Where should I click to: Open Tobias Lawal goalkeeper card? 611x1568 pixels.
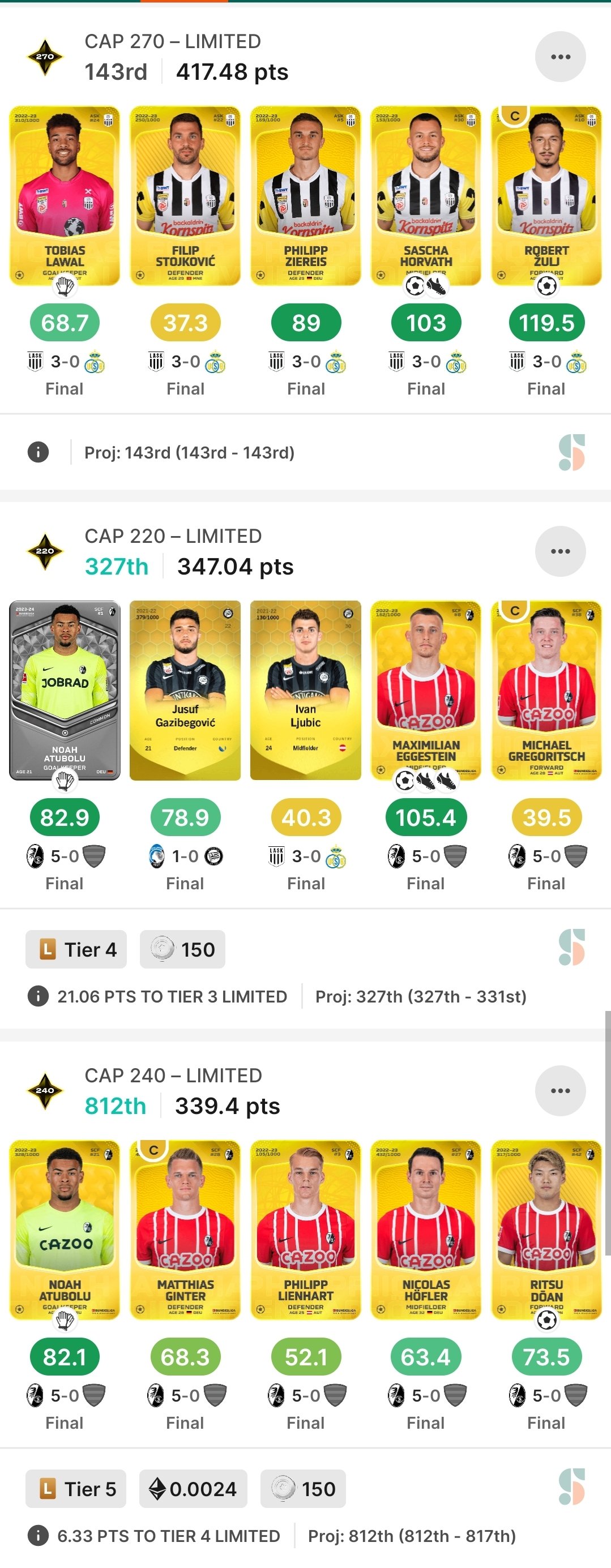(65, 196)
